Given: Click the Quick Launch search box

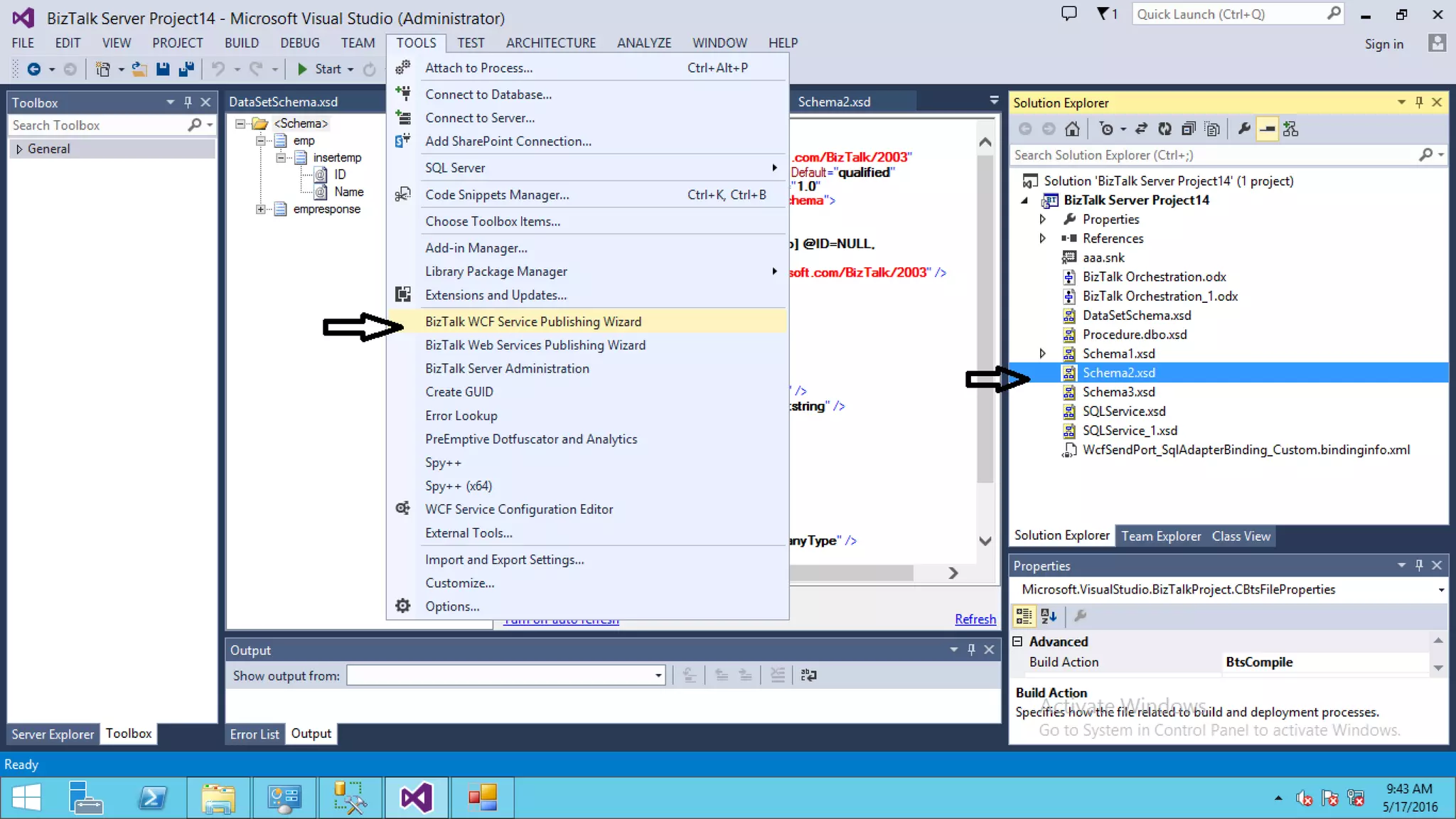Looking at the screenshot, I should (1237, 14).
